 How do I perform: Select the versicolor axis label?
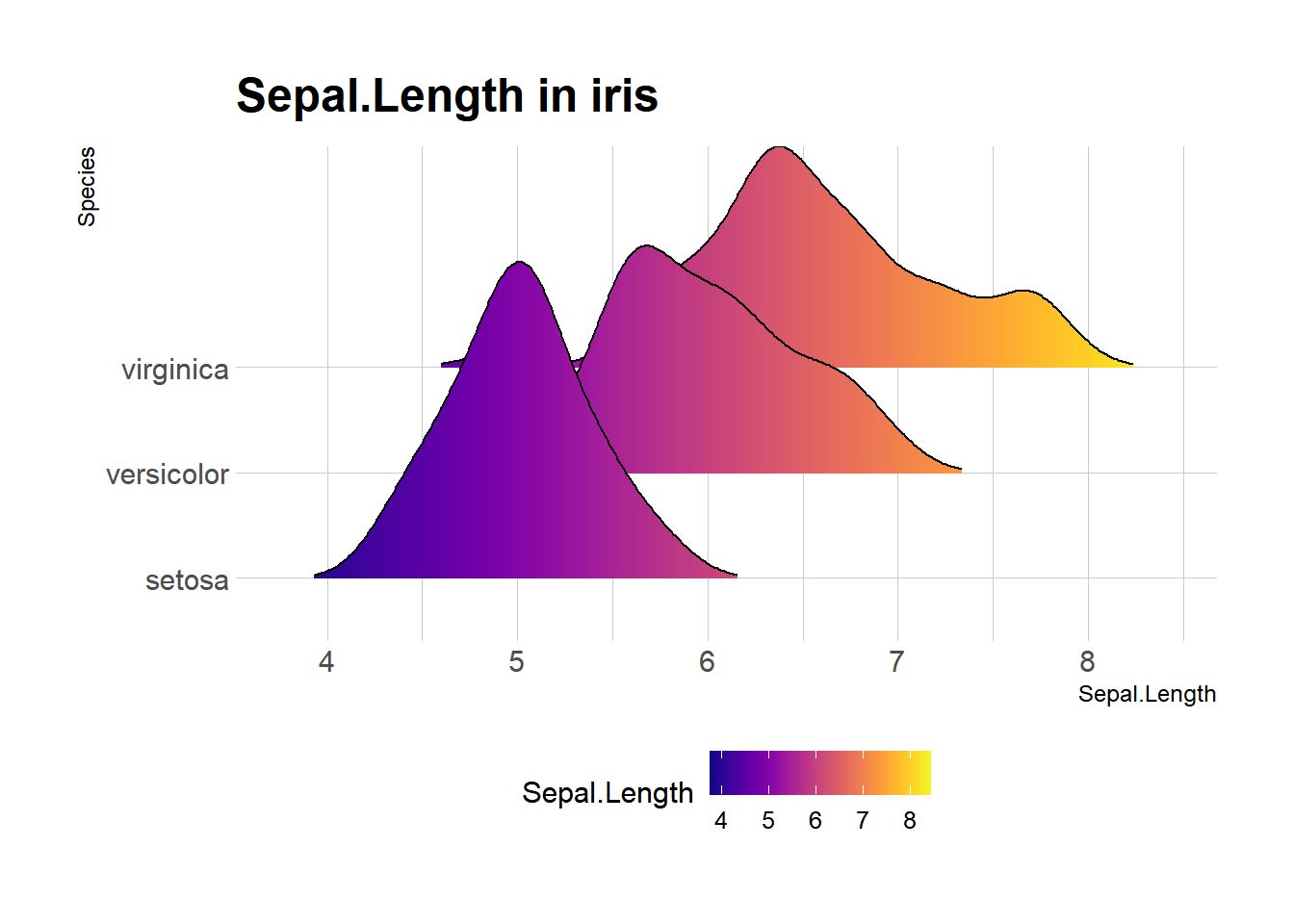click(168, 475)
